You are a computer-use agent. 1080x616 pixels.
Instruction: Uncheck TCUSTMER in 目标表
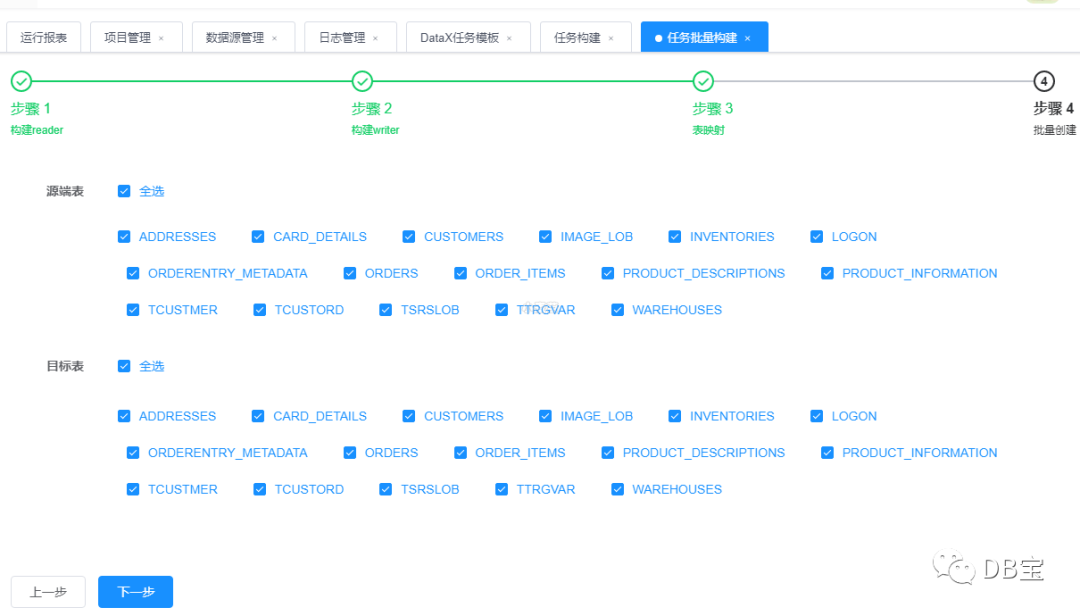133,489
